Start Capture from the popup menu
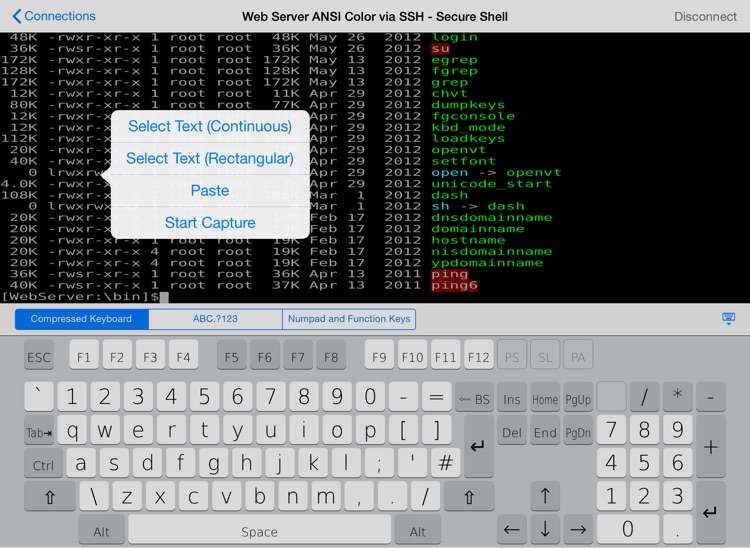750x548 pixels. pyautogui.click(x=210, y=222)
